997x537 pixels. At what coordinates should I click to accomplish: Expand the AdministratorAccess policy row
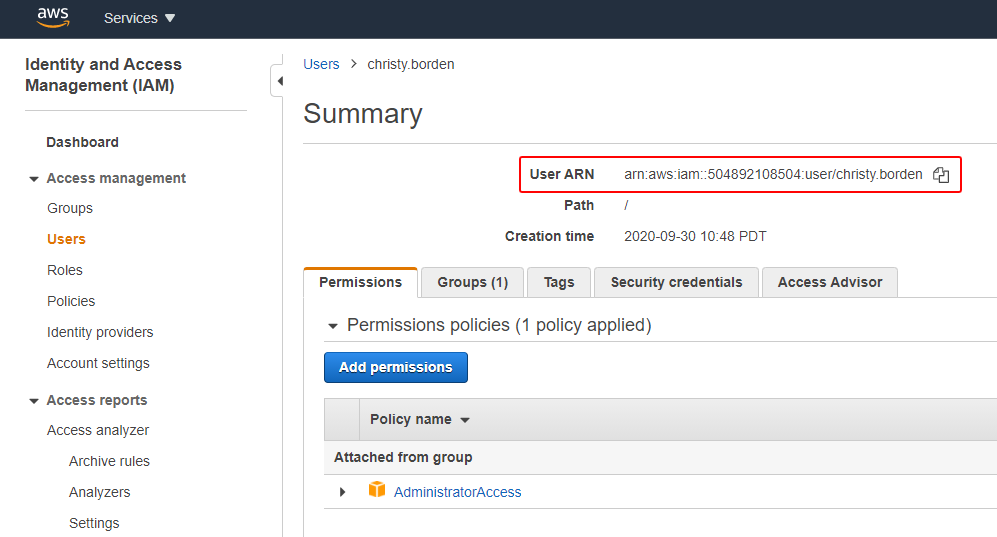[x=343, y=492]
